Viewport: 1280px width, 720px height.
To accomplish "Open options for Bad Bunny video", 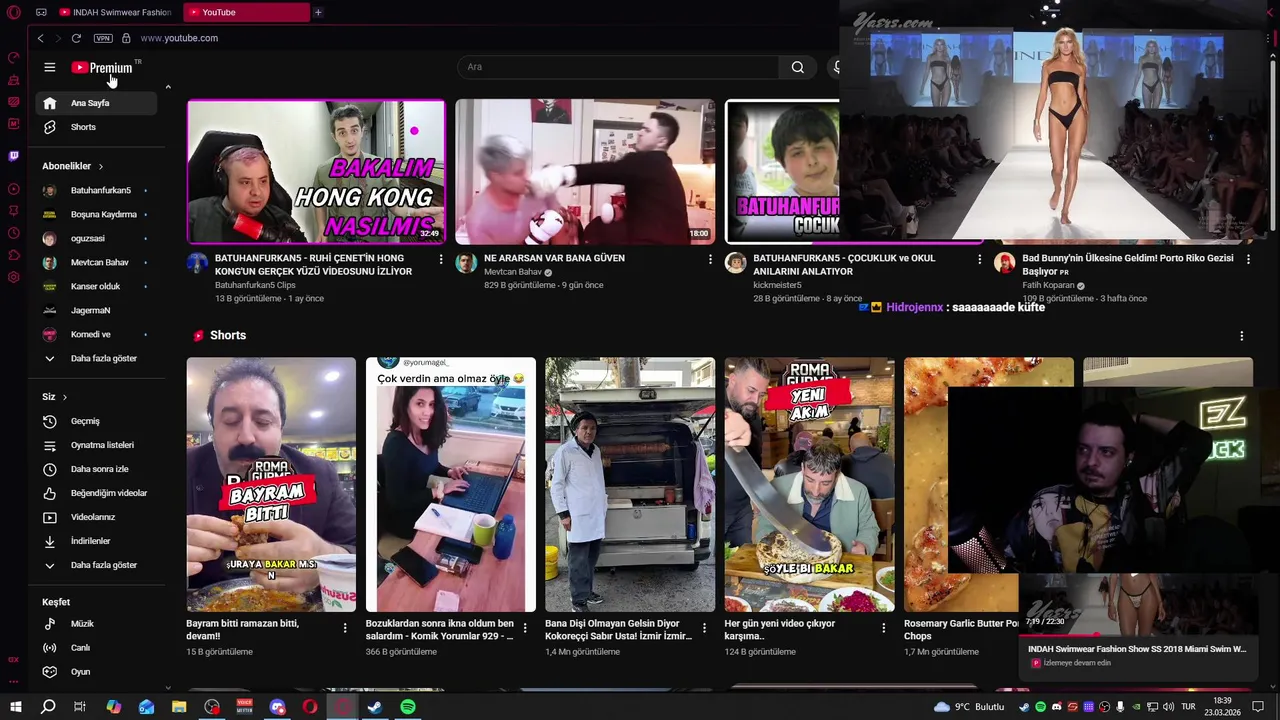I will pyautogui.click(x=1248, y=259).
